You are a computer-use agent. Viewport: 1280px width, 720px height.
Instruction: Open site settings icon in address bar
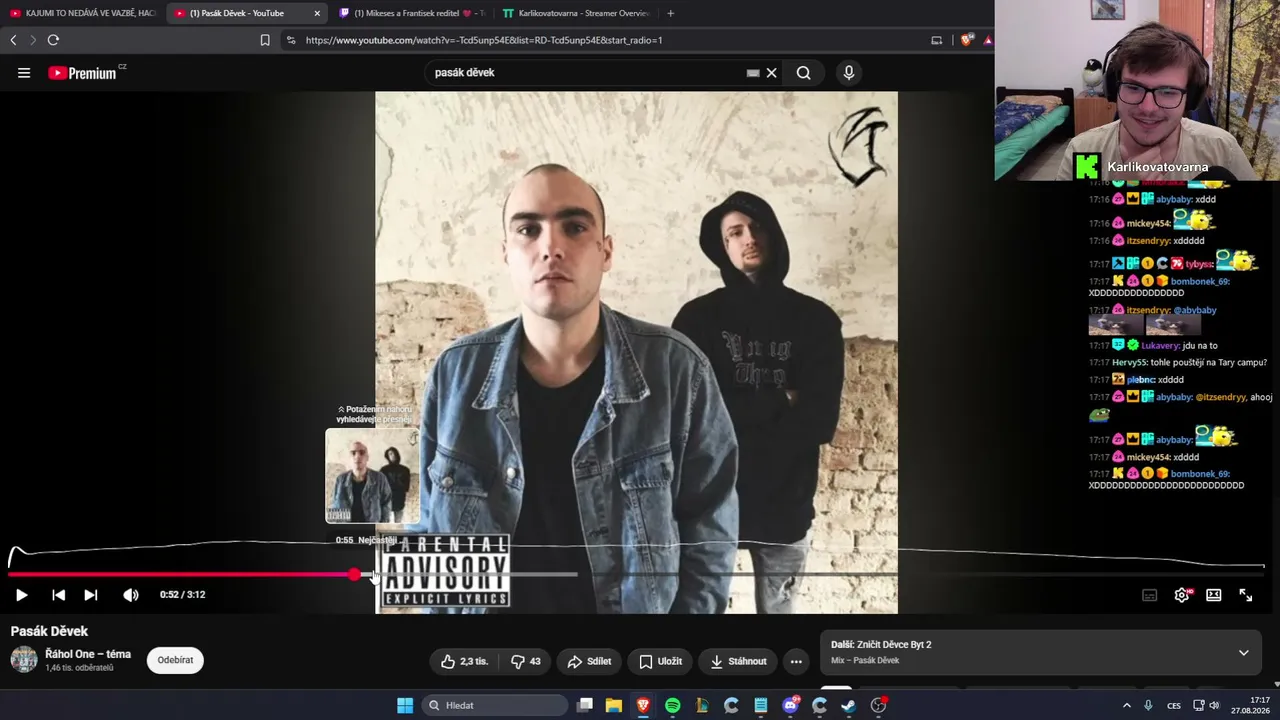point(291,40)
